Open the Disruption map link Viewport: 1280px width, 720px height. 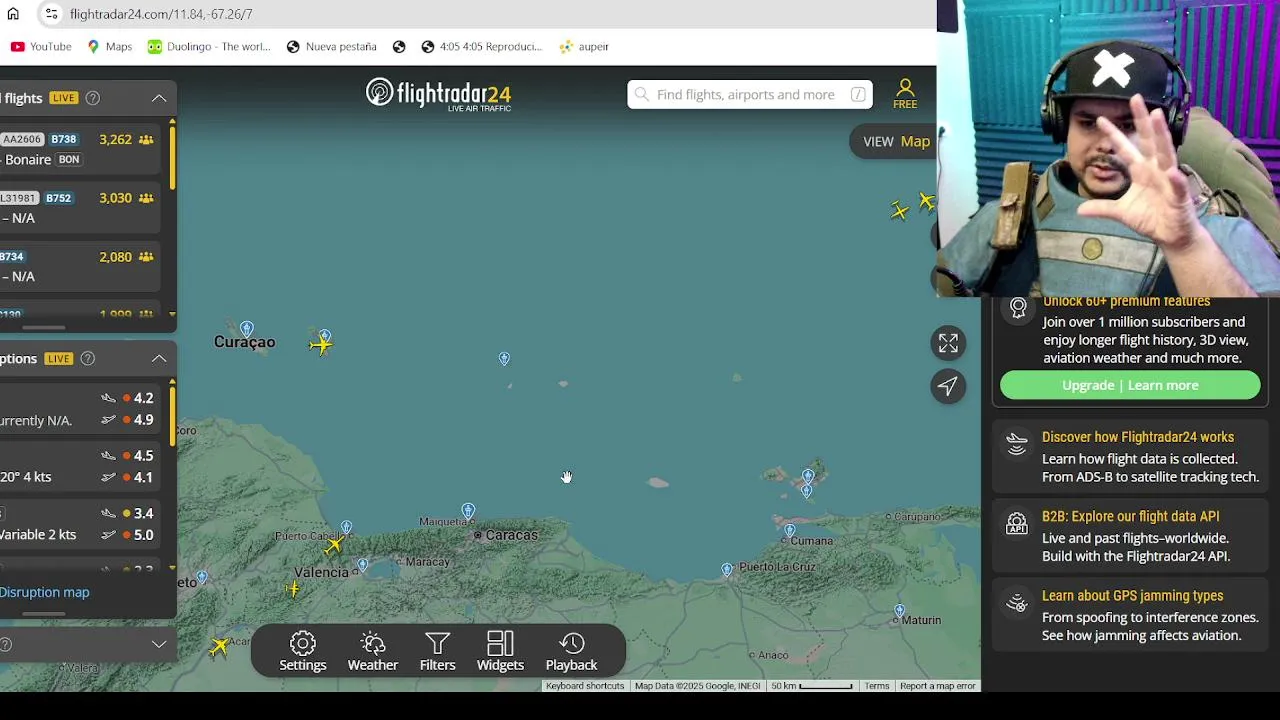point(44,592)
